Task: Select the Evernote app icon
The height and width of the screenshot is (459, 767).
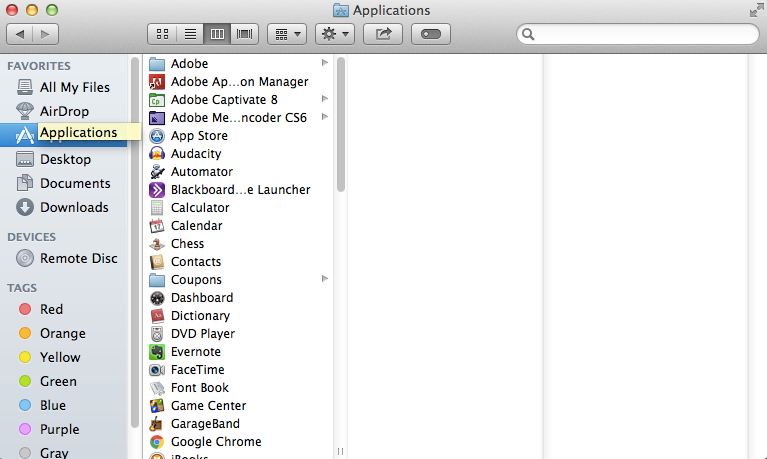Action: (x=157, y=352)
